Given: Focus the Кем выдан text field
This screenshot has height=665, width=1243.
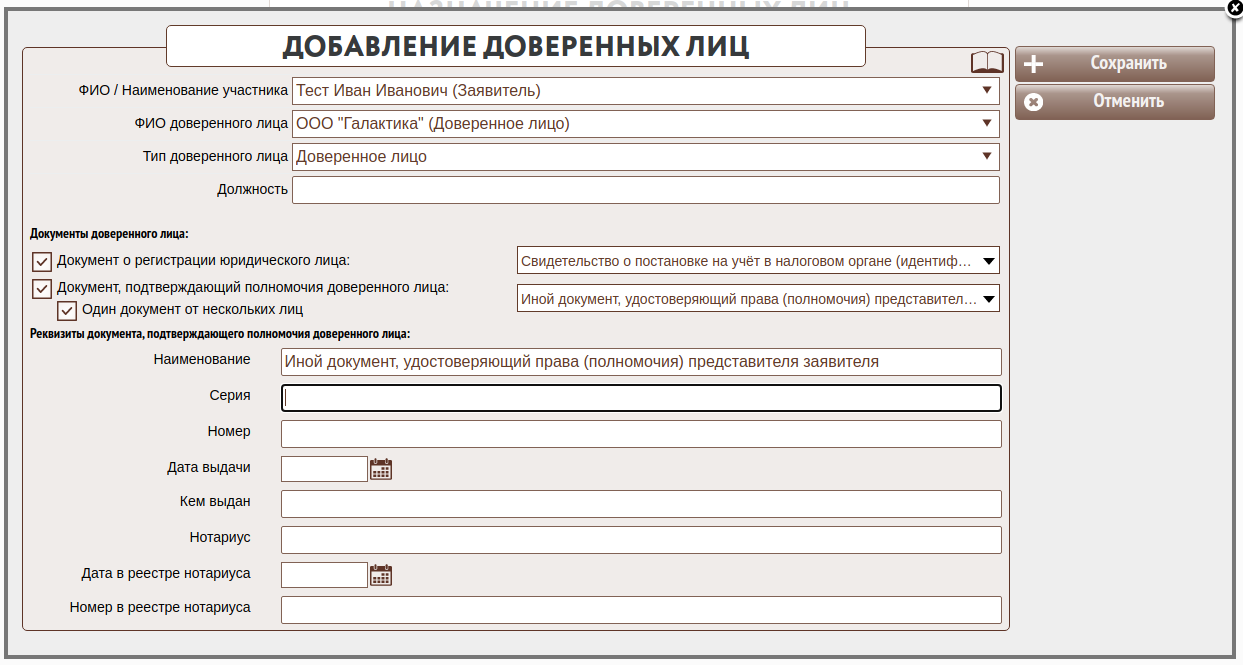Looking at the screenshot, I should coord(640,504).
